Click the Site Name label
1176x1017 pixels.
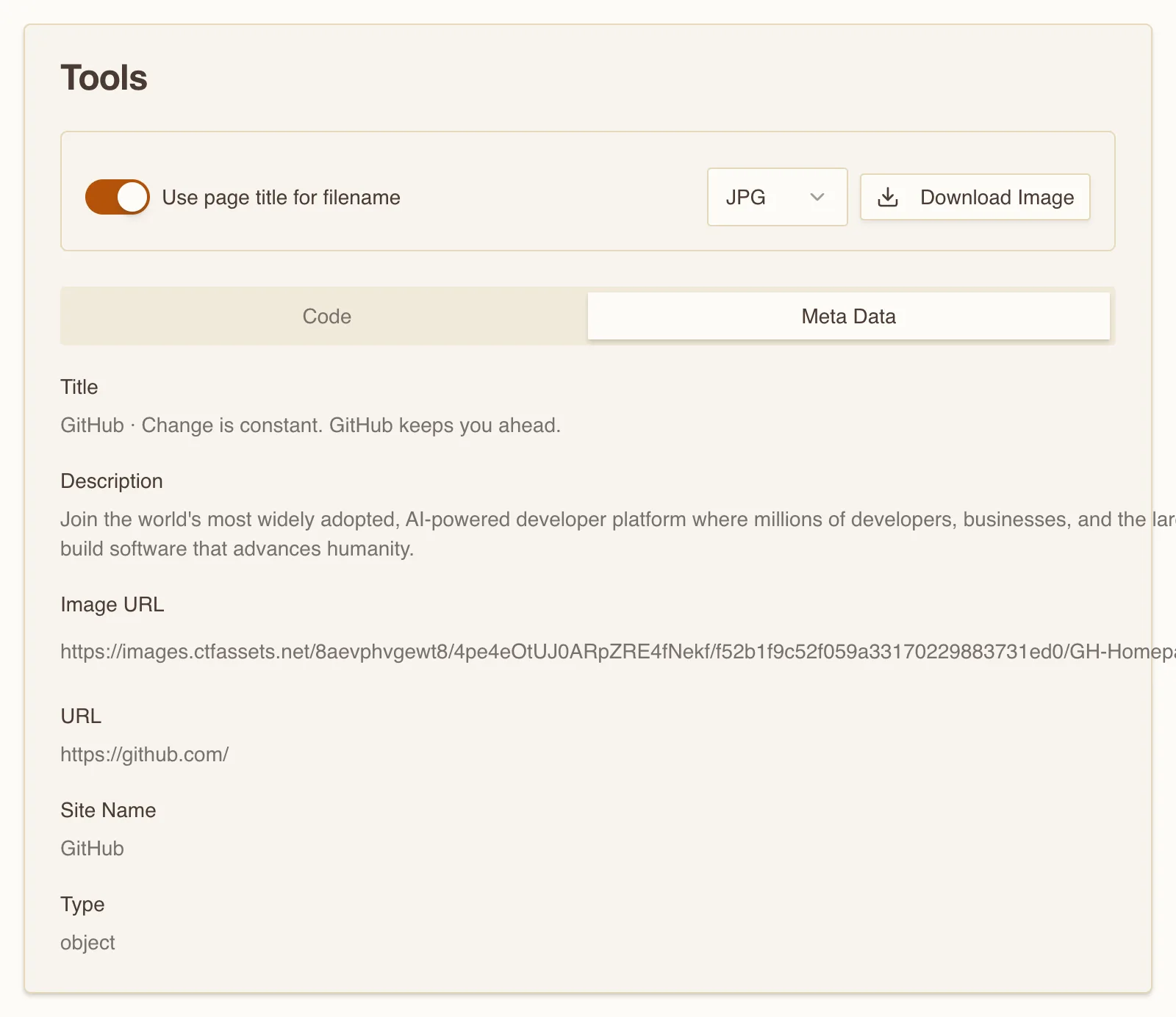(108, 810)
